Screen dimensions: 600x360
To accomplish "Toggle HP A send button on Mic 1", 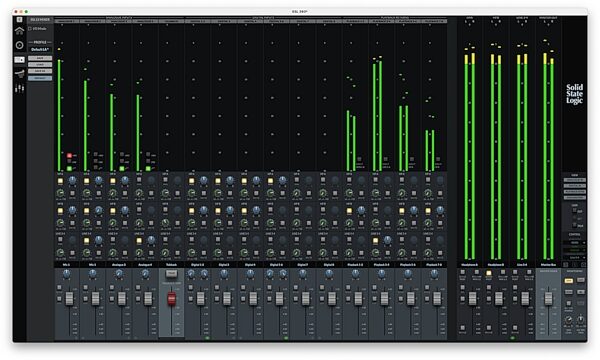I will [60, 181].
